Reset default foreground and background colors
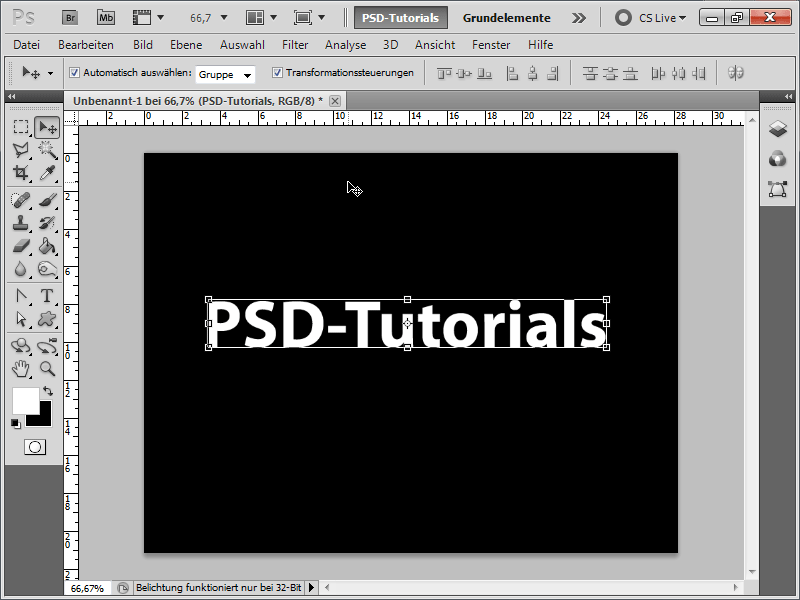The width and height of the screenshot is (800, 600). [16, 423]
